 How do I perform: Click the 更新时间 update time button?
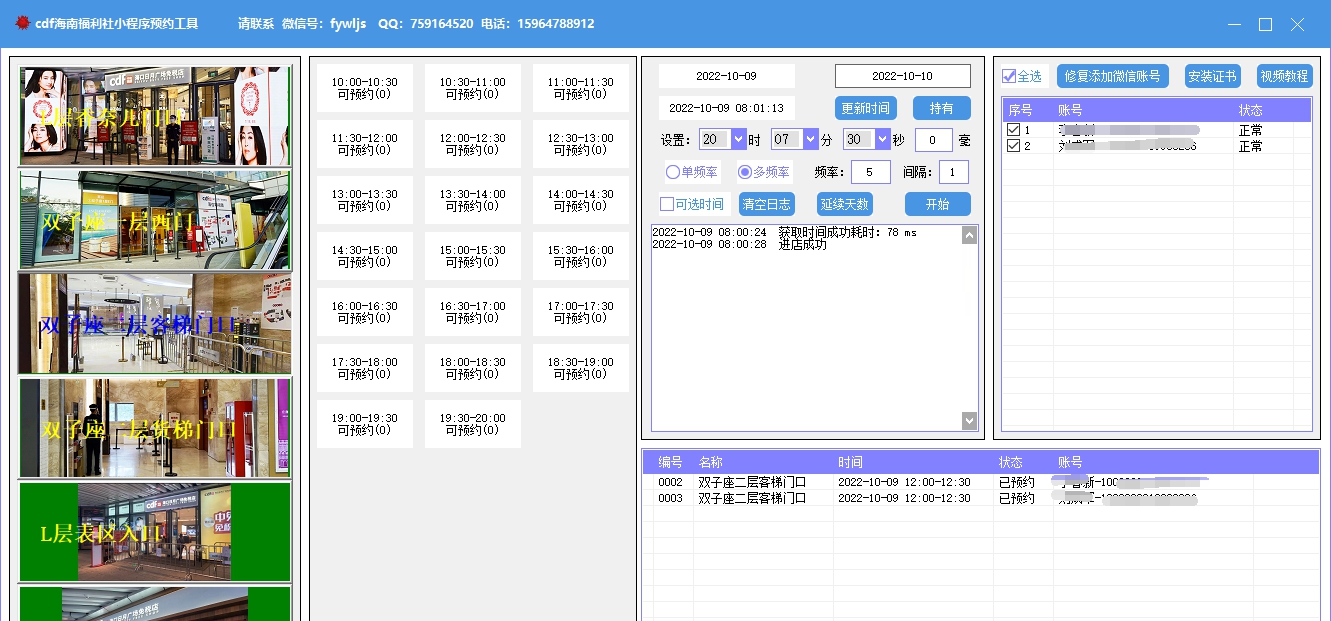(x=866, y=107)
